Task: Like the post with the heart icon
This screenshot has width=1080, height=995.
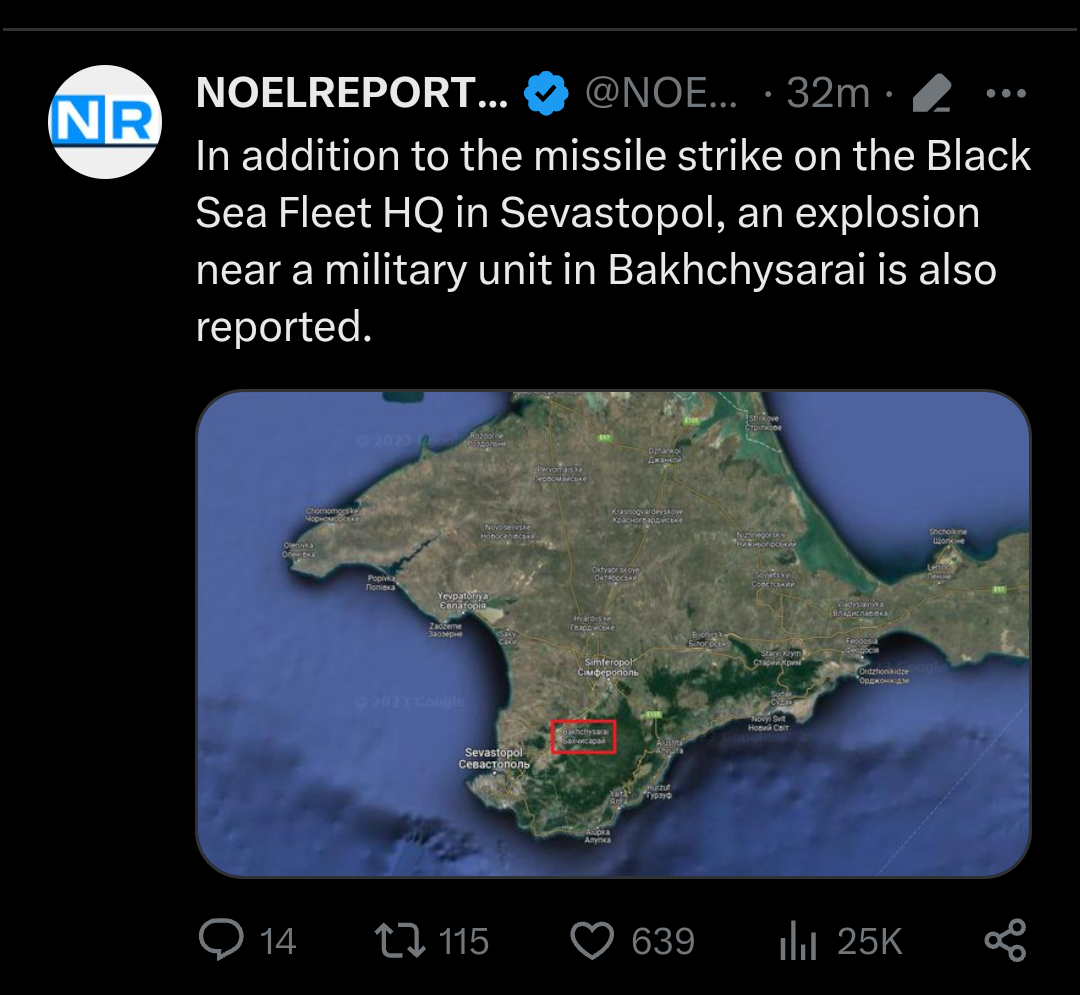Action: 591,940
